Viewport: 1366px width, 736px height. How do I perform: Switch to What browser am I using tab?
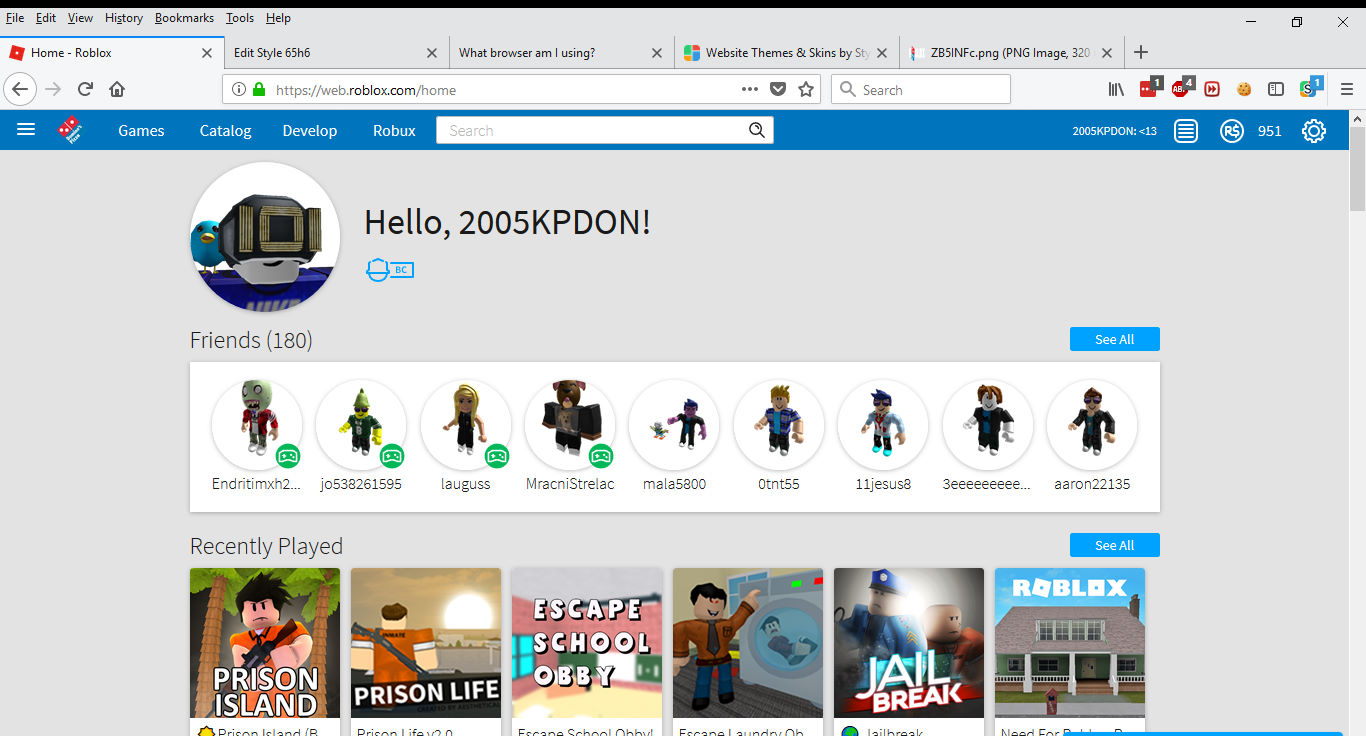tap(561, 53)
